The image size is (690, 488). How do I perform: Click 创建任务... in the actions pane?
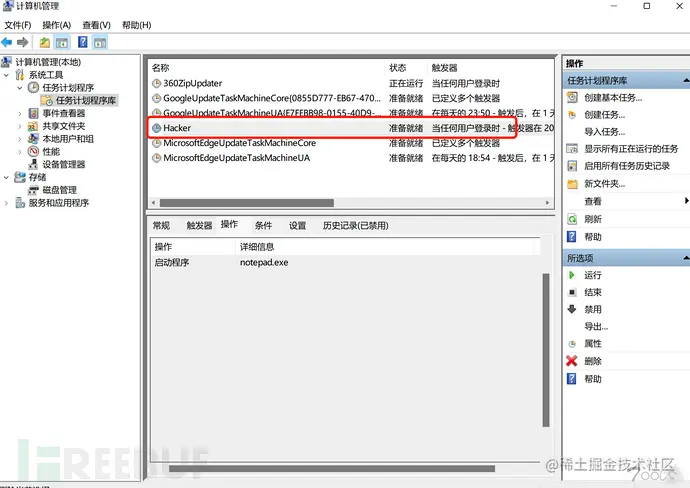[605, 115]
